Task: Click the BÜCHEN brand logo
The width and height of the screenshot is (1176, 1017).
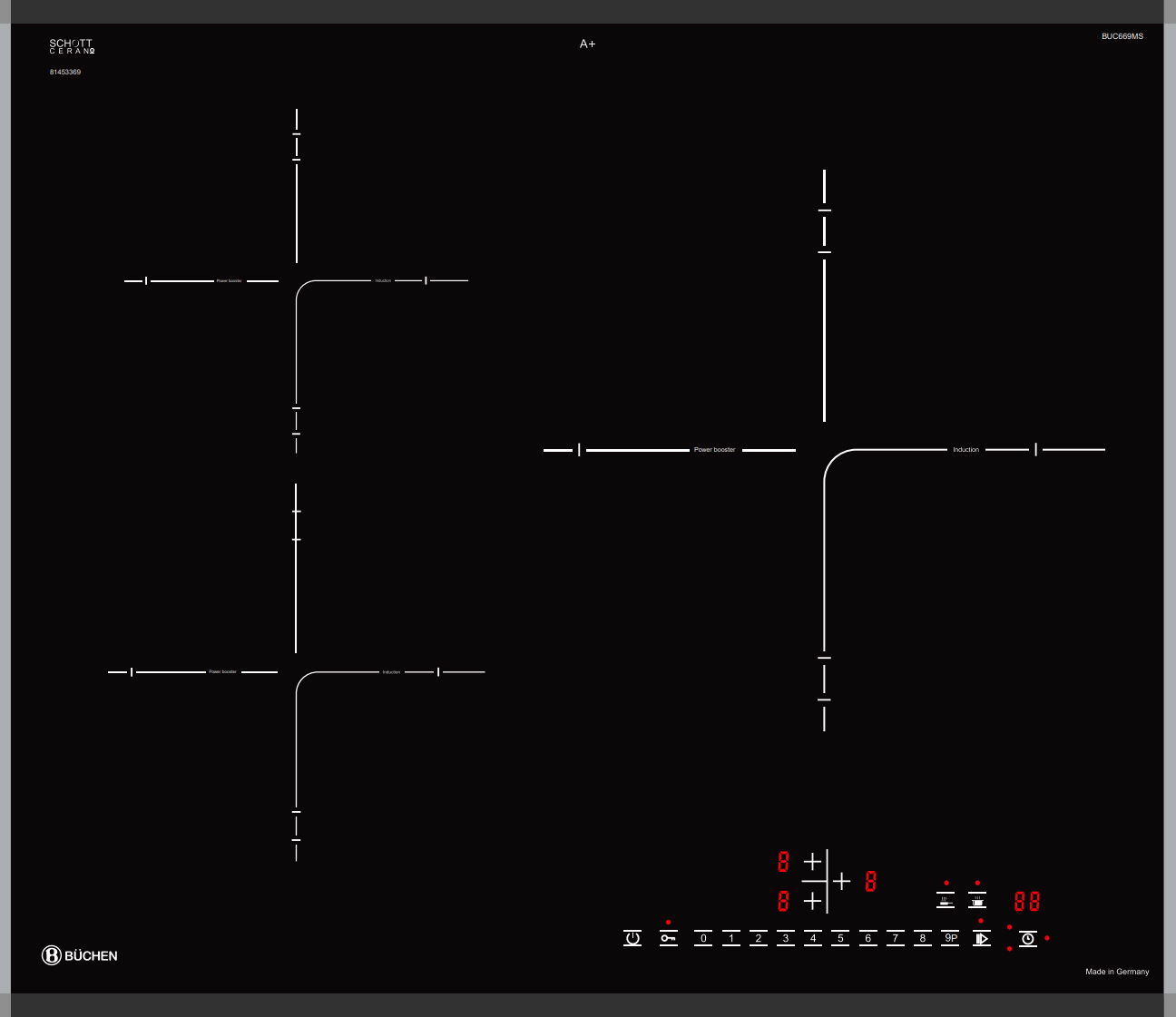Action: click(80, 955)
